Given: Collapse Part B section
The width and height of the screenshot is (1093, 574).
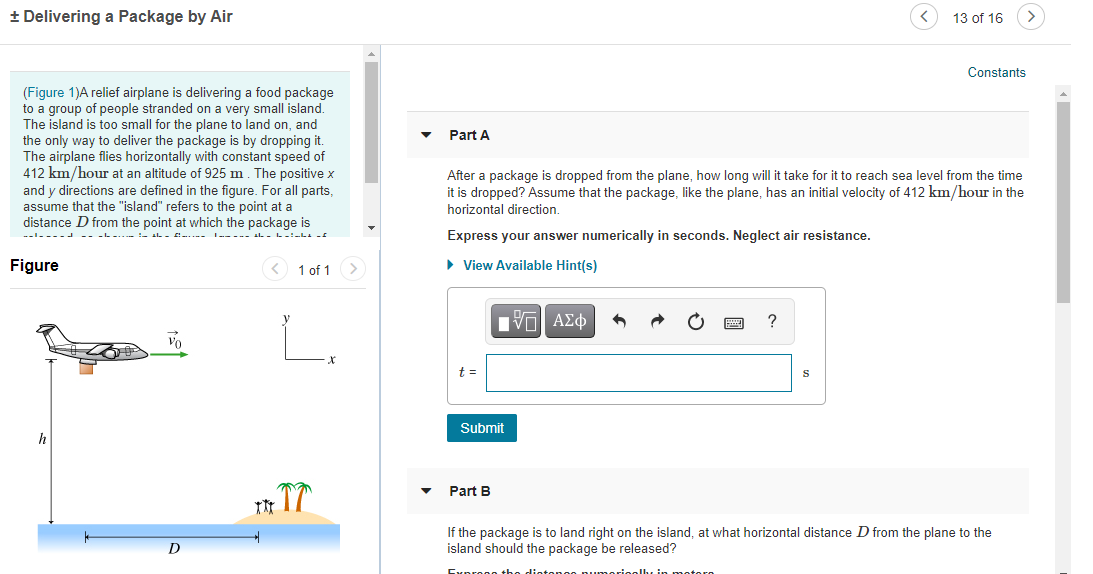Looking at the screenshot, I should coord(426,491).
